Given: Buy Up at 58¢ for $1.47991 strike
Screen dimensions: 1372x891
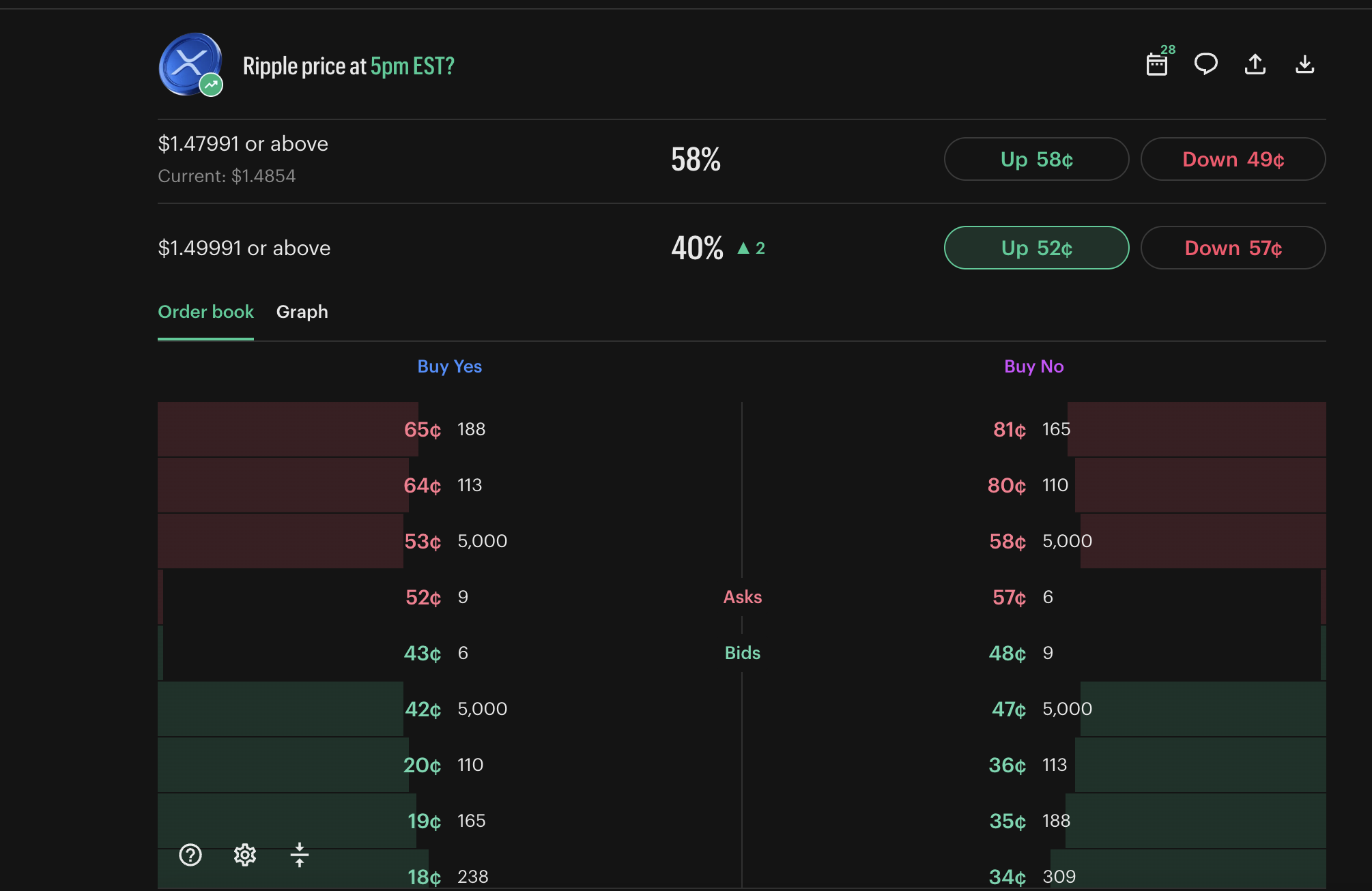Looking at the screenshot, I should [1036, 159].
